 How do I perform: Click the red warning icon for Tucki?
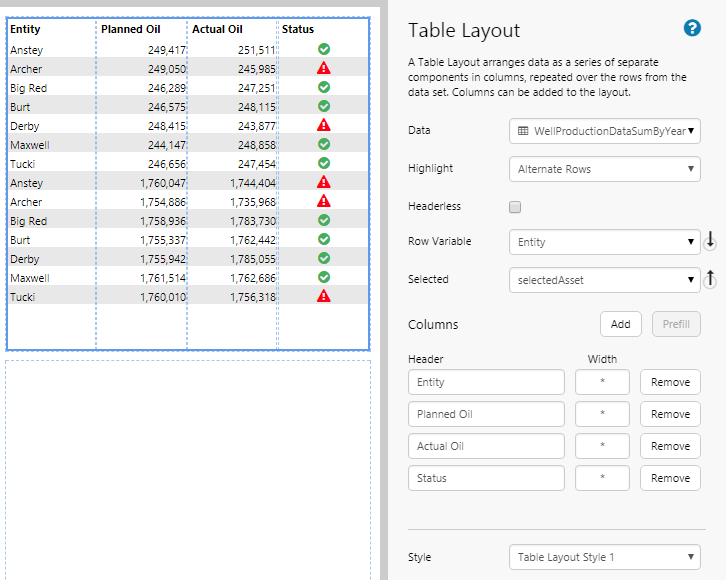[324, 296]
